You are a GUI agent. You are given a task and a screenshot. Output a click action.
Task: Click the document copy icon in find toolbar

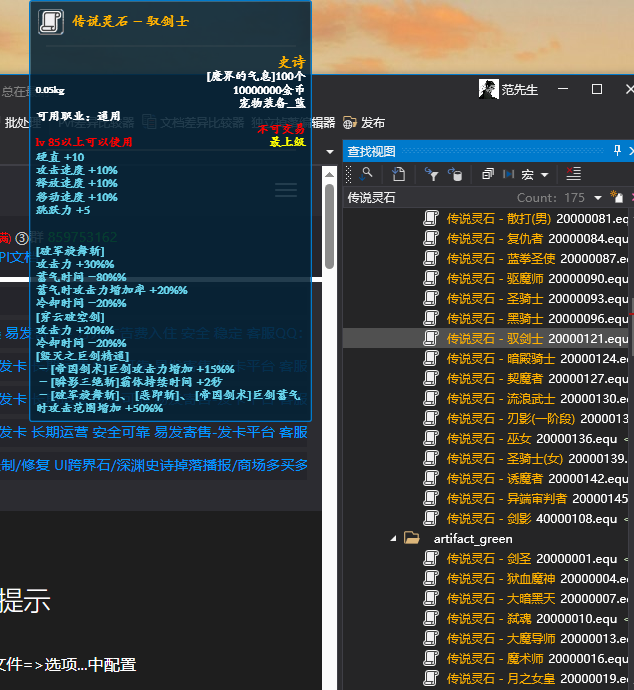tap(398, 174)
